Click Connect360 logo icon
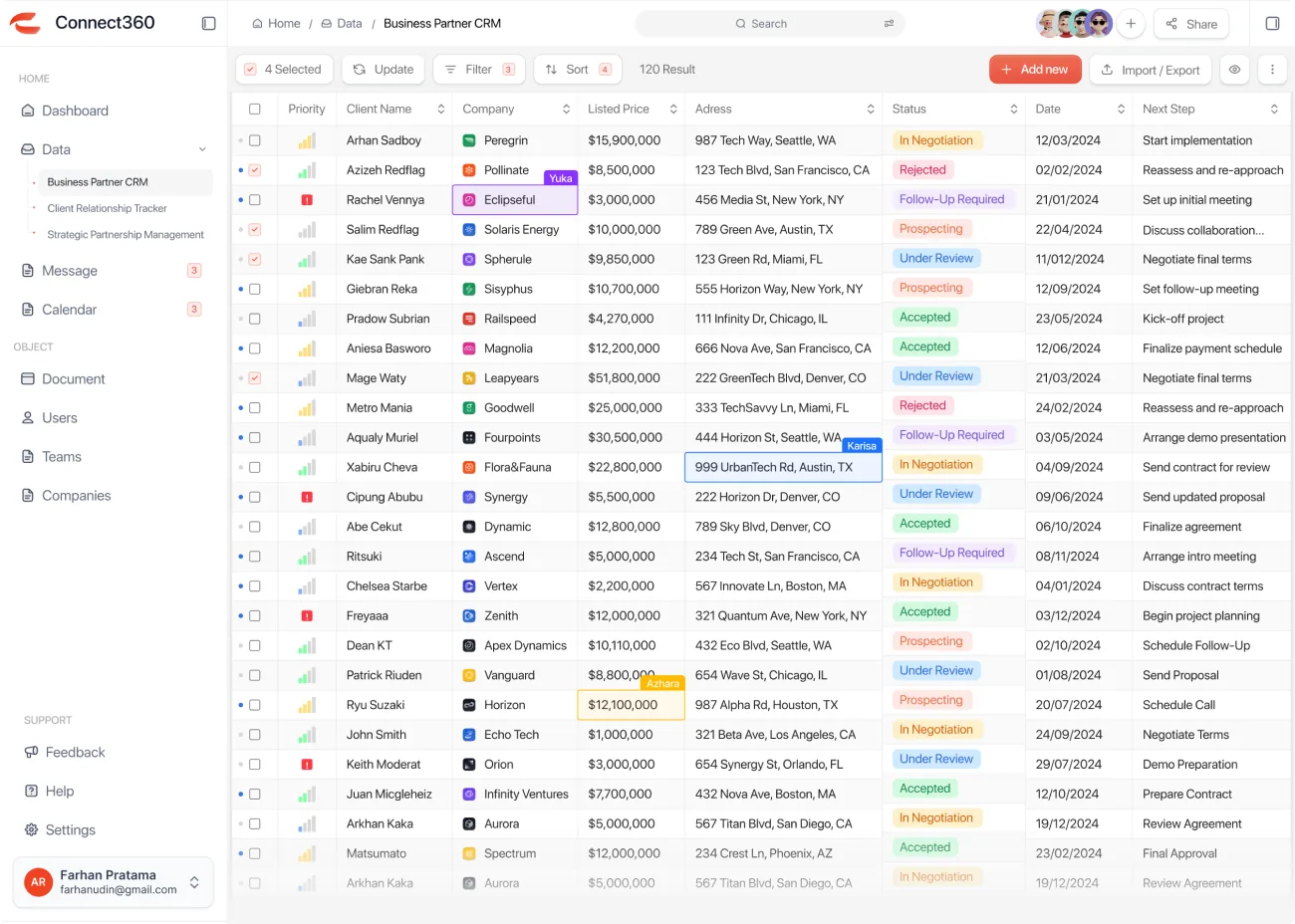Image resolution: width=1295 pixels, height=924 pixels. coord(25,23)
